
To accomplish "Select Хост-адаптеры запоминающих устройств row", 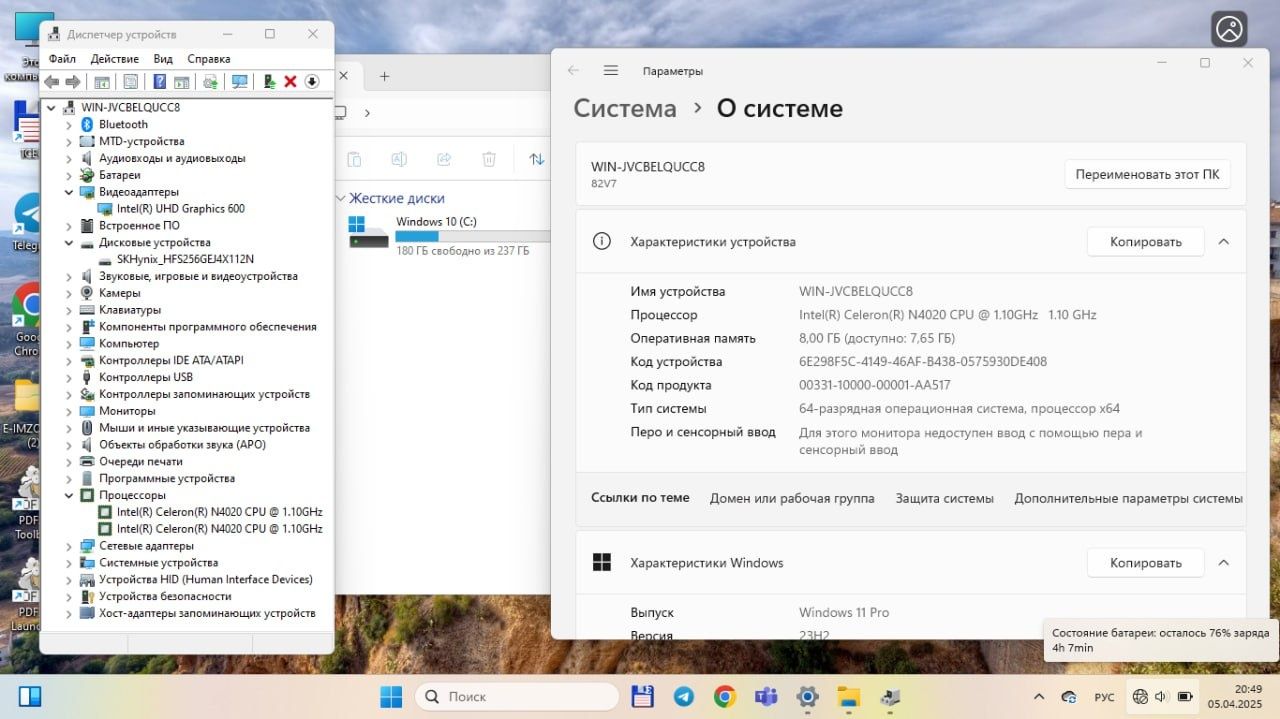I will 207,613.
